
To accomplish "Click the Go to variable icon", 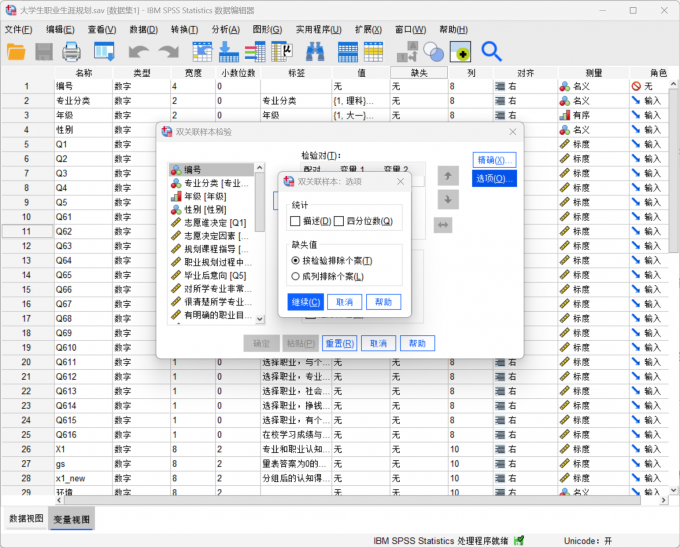I will [x=229, y=52].
